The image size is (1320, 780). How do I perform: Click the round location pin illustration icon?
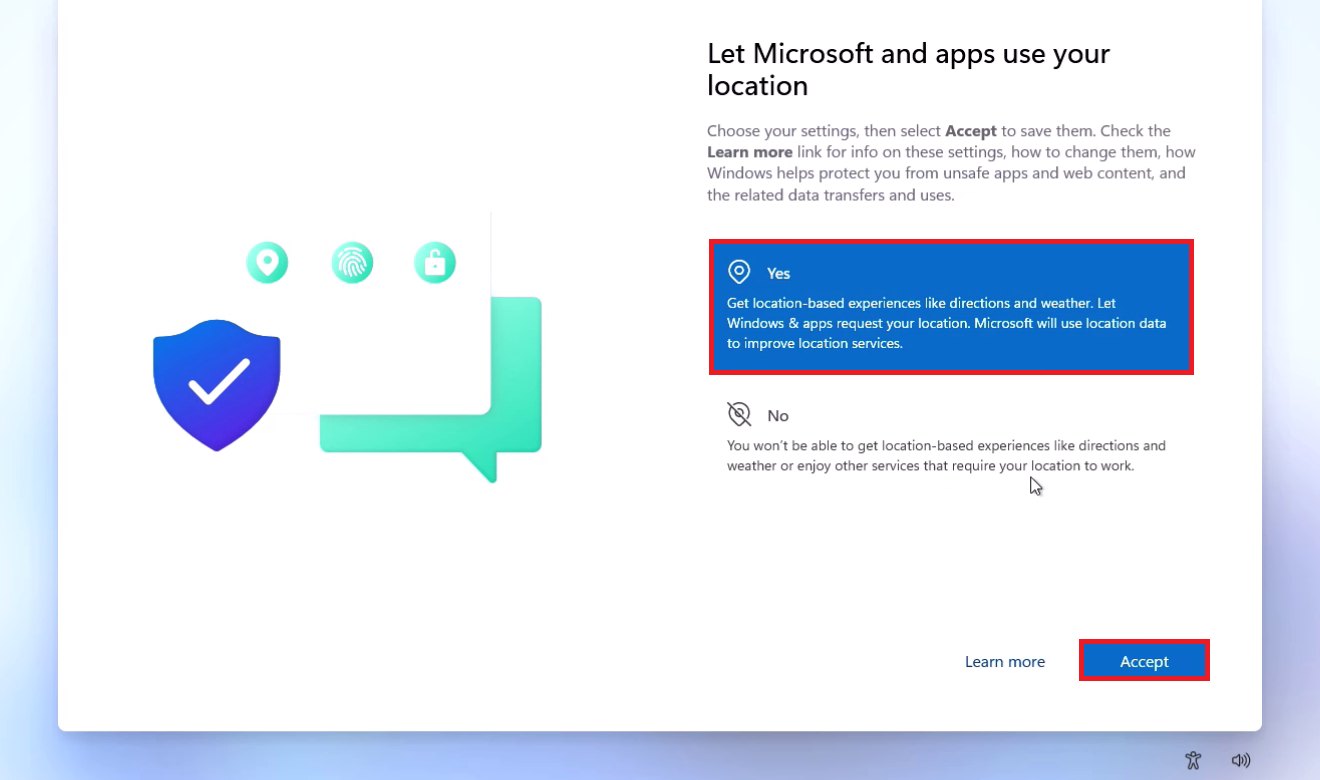pyautogui.click(x=267, y=263)
